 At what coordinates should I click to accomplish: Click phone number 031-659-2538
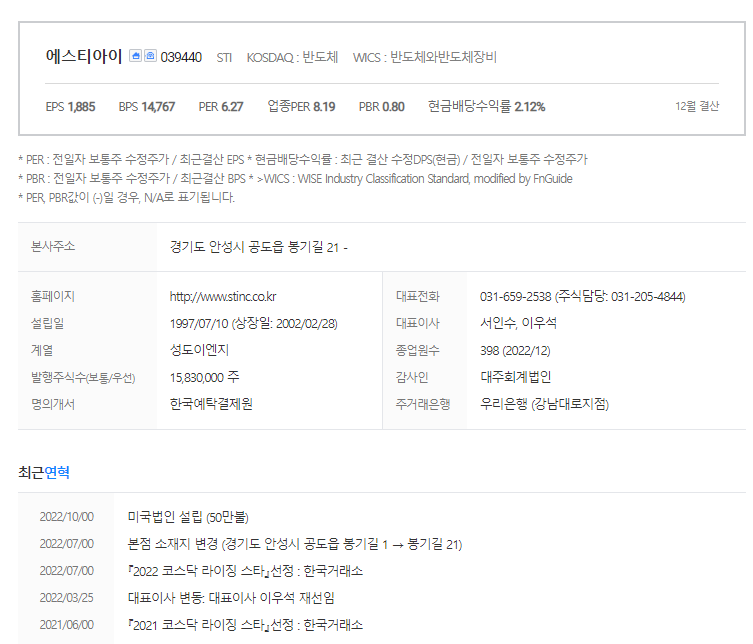(515, 297)
